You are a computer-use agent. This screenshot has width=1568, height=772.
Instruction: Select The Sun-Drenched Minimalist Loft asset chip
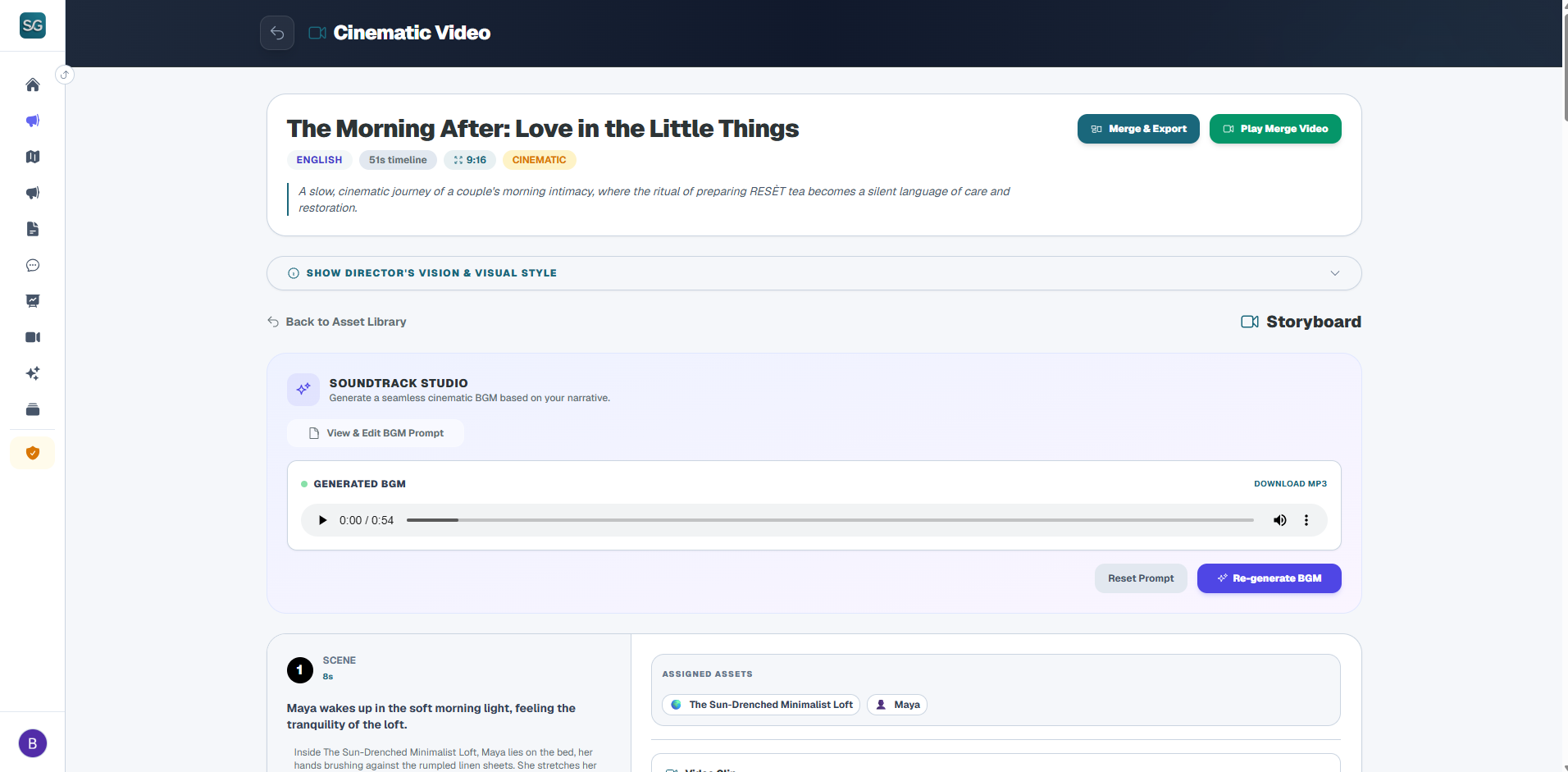(x=761, y=705)
